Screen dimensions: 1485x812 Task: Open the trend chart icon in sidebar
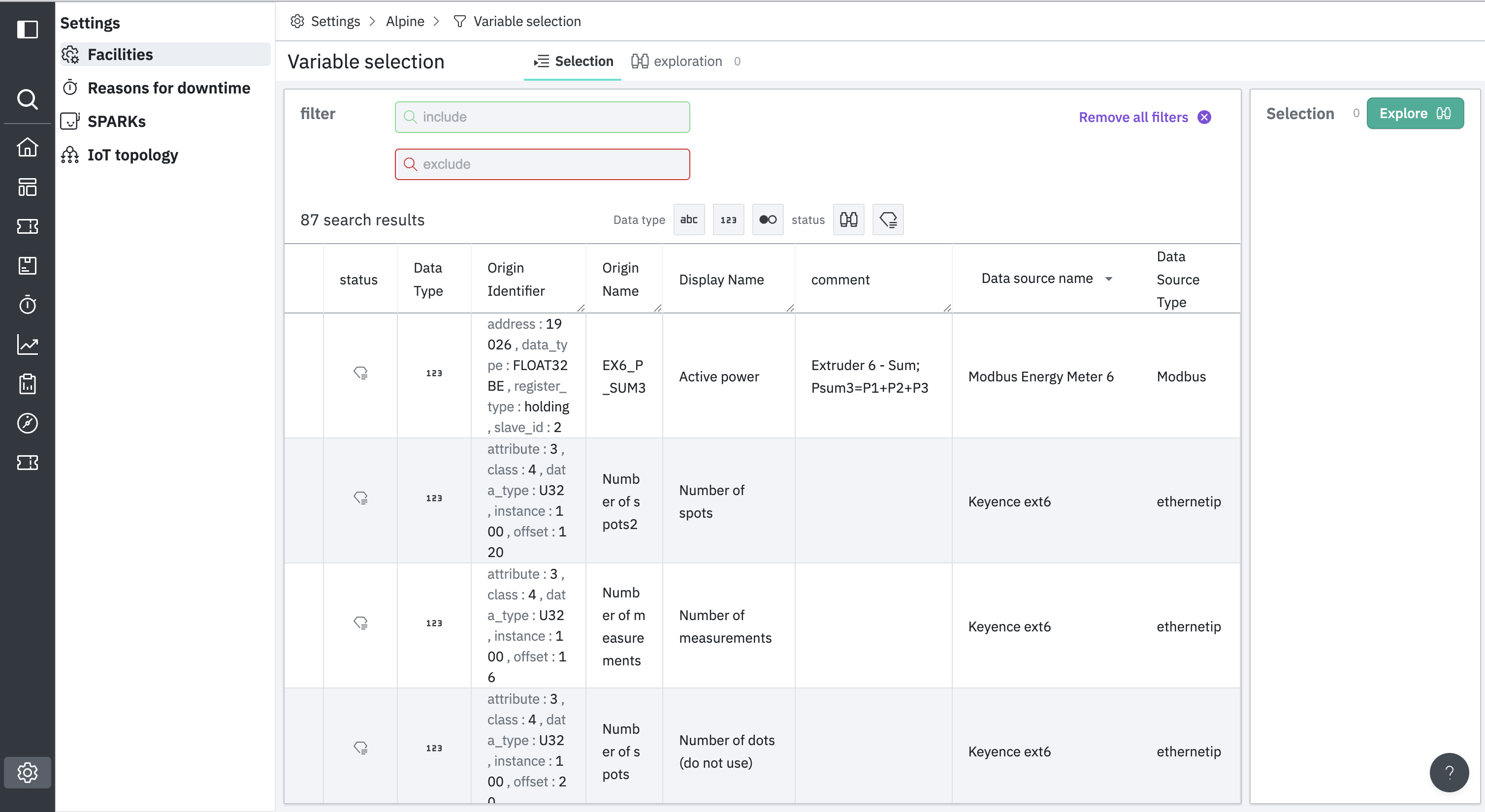point(27,344)
